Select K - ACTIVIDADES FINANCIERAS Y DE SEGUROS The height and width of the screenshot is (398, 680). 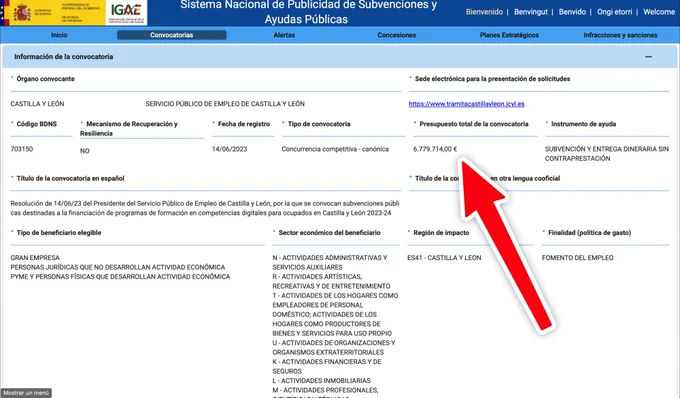click(x=327, y=366)
